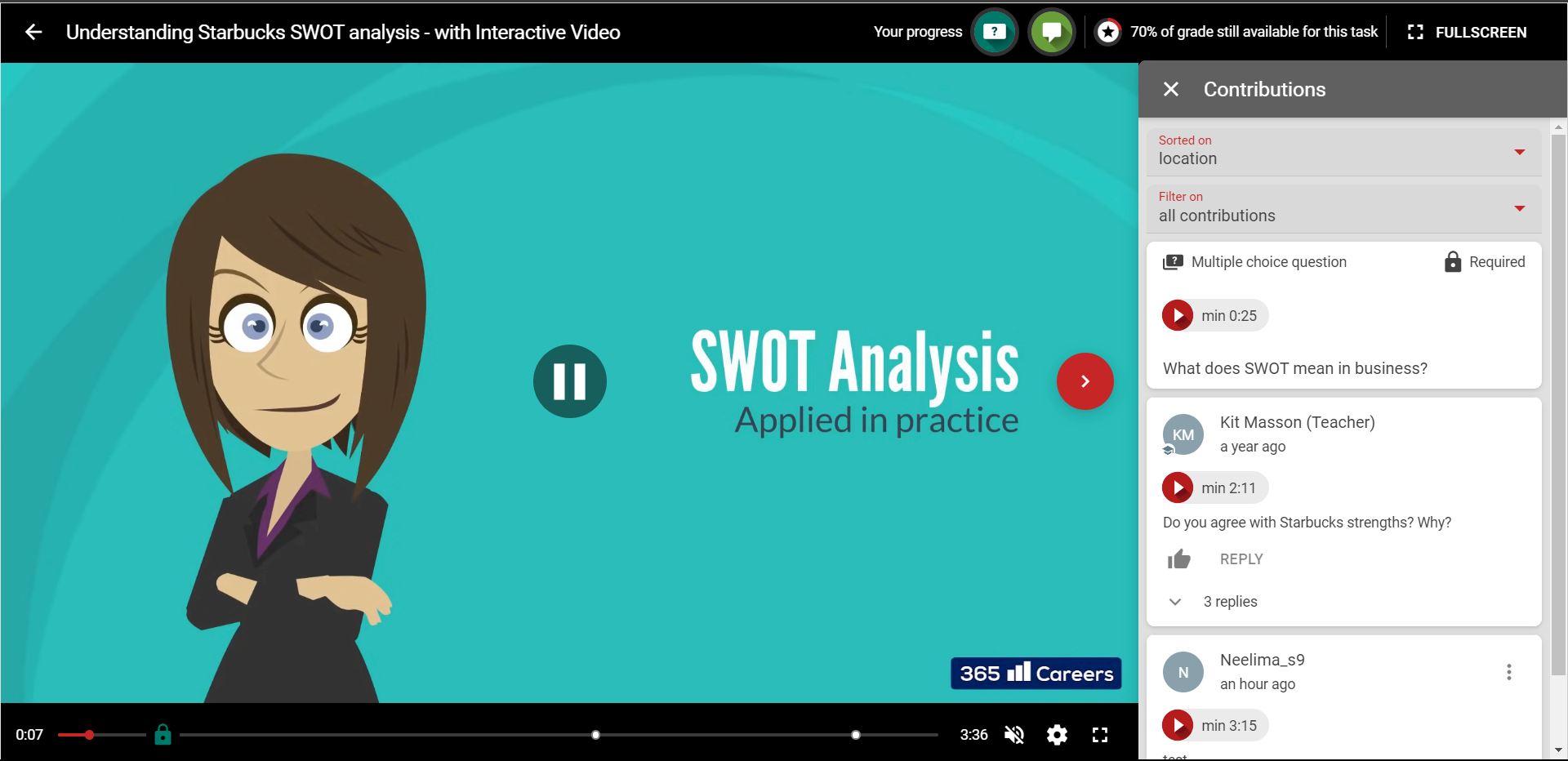Click the right timeline marker dot
The height and width of the screenshot is (761, 1568).
856,735
